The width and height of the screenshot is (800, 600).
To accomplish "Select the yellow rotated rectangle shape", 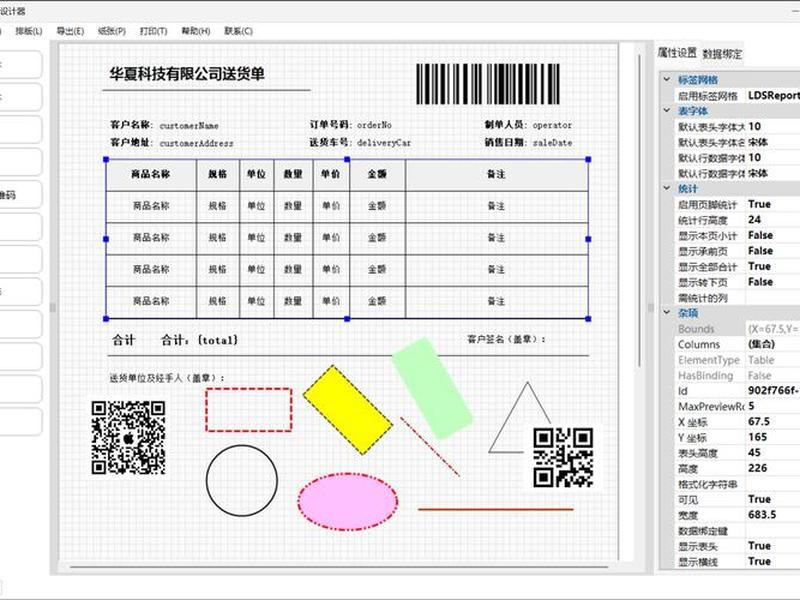I will point(347,410).
